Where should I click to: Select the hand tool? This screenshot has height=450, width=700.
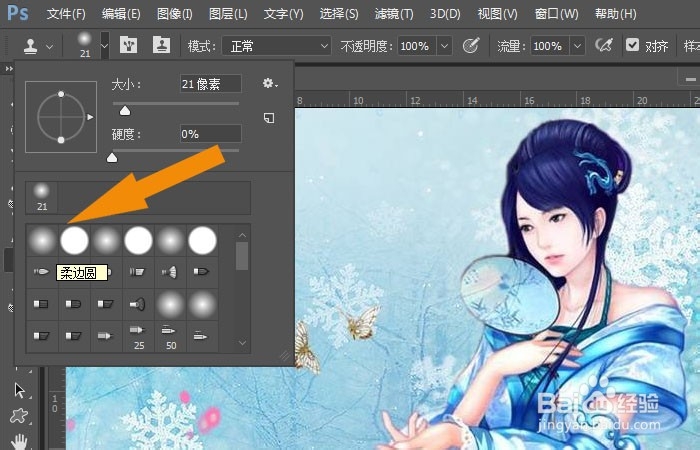[19, 442]
